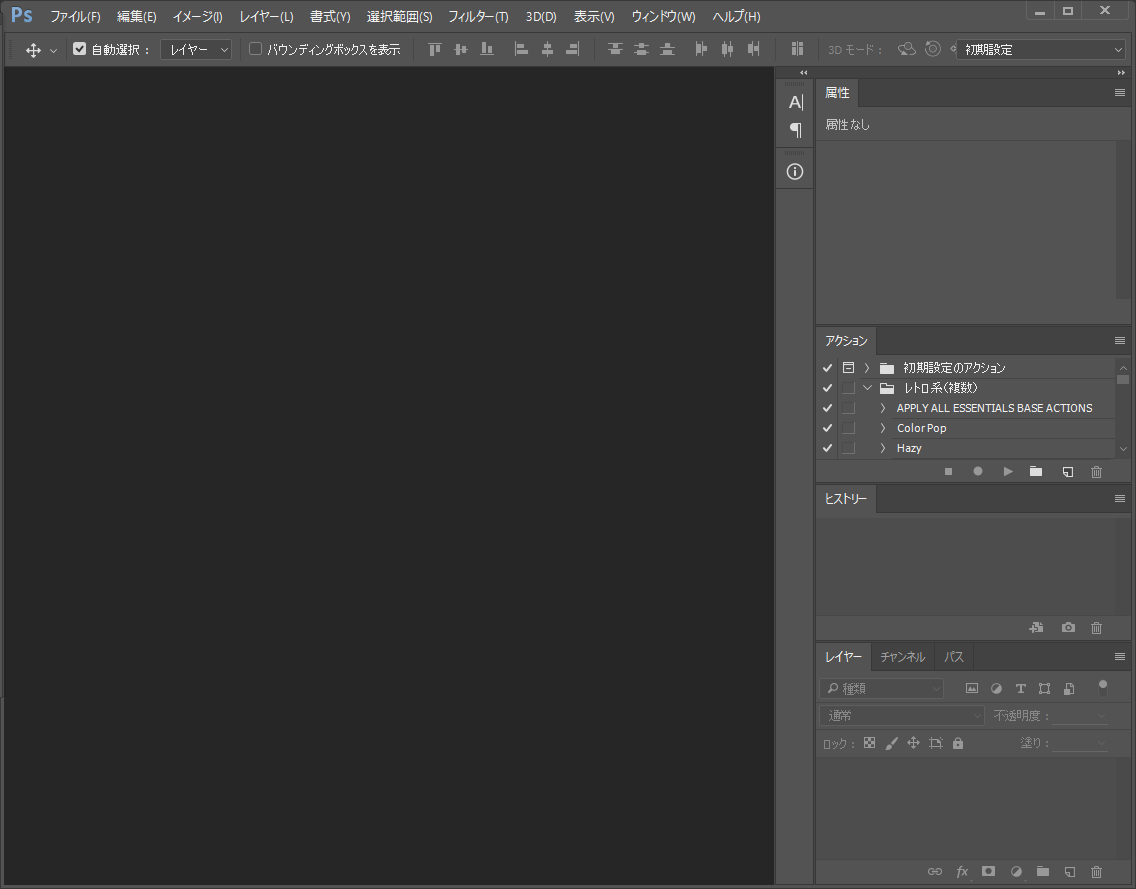Image resolution: width=1136 pixels, height=889 pixels.
Task: Toggle checkmark for レトロ系(複数) set
Action: pos(827,388)
